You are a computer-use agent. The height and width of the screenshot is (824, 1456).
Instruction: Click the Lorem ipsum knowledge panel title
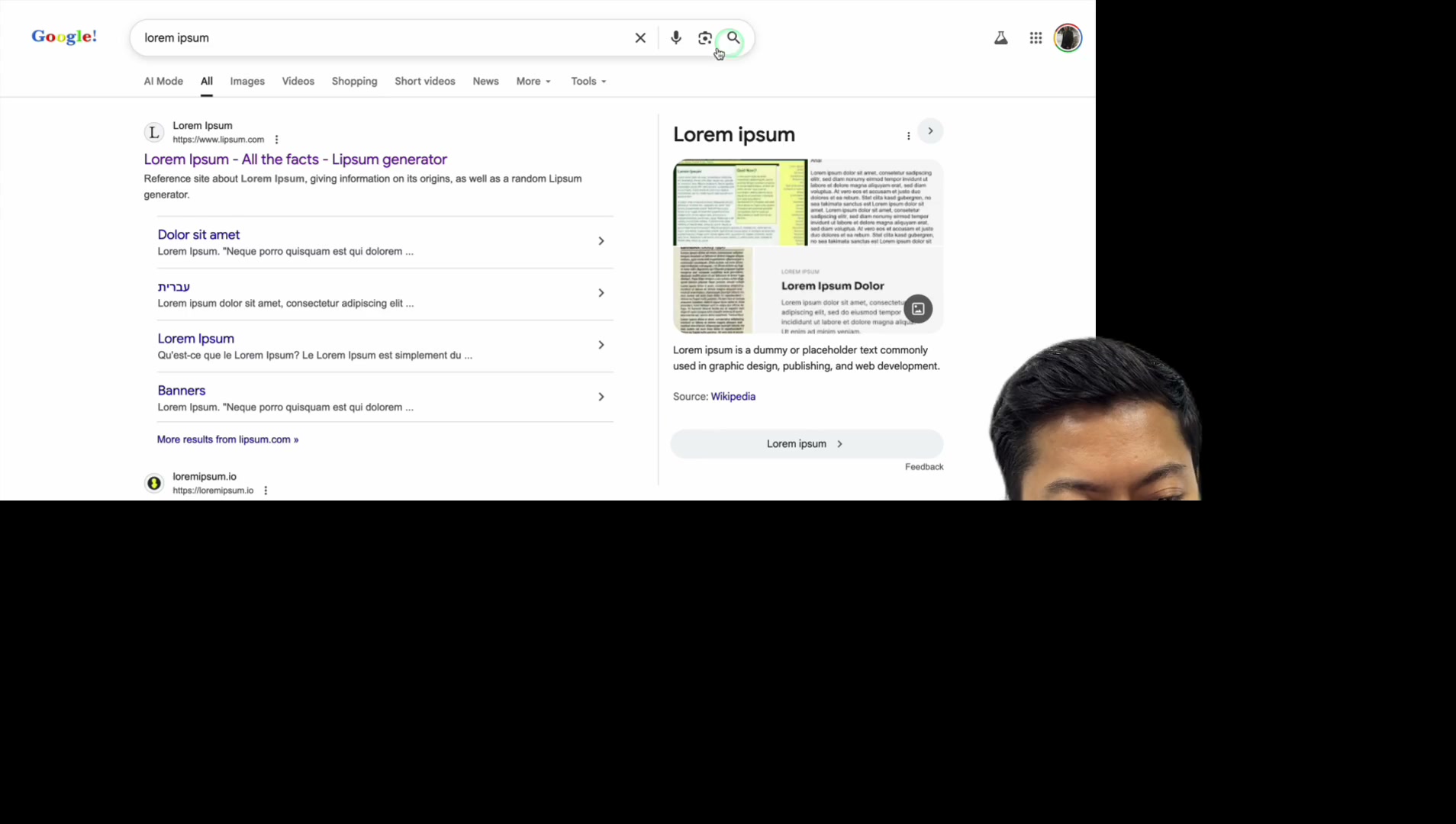coord(733,135)
